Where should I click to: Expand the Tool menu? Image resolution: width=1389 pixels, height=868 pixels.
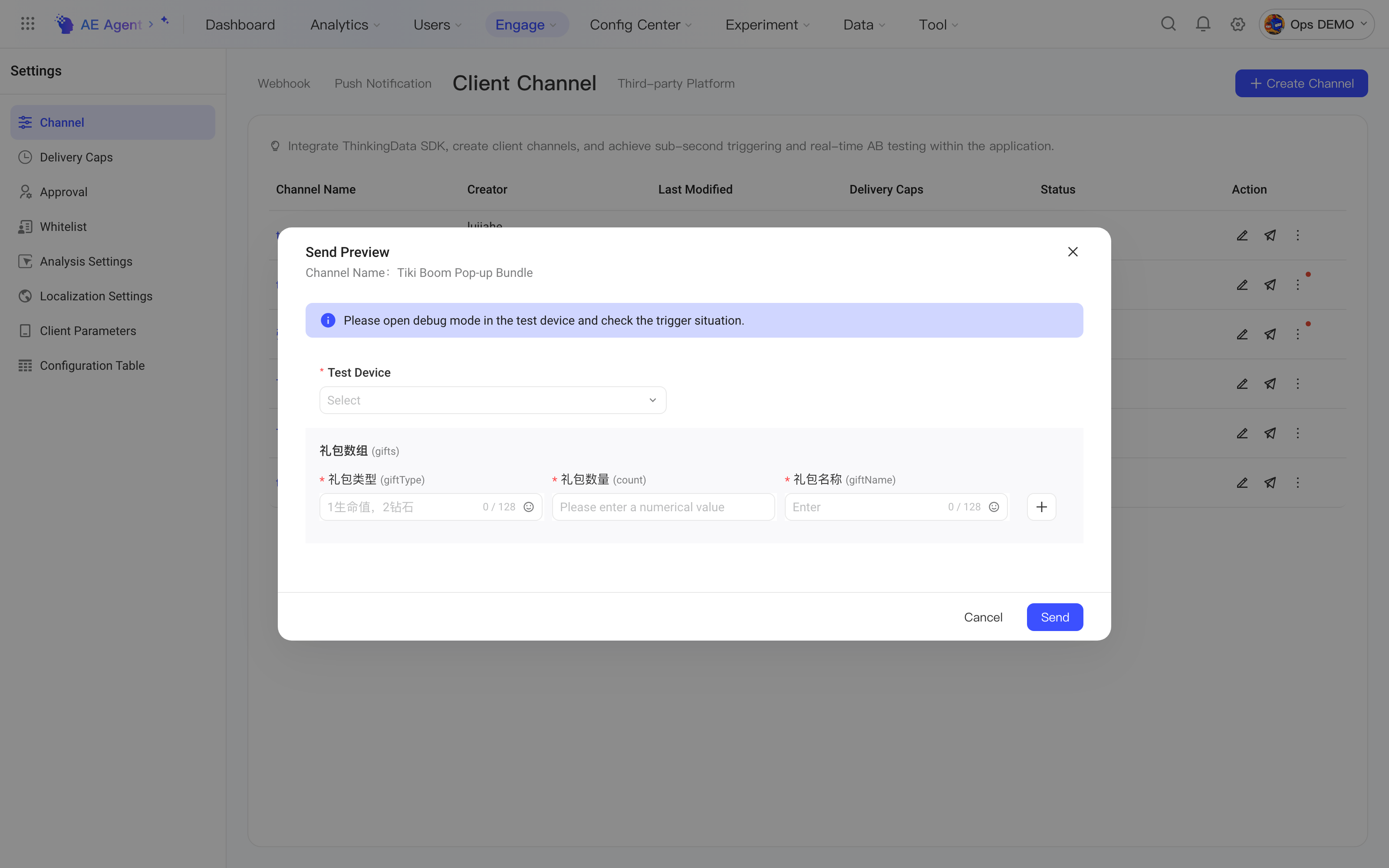click(x=938, y=25)
